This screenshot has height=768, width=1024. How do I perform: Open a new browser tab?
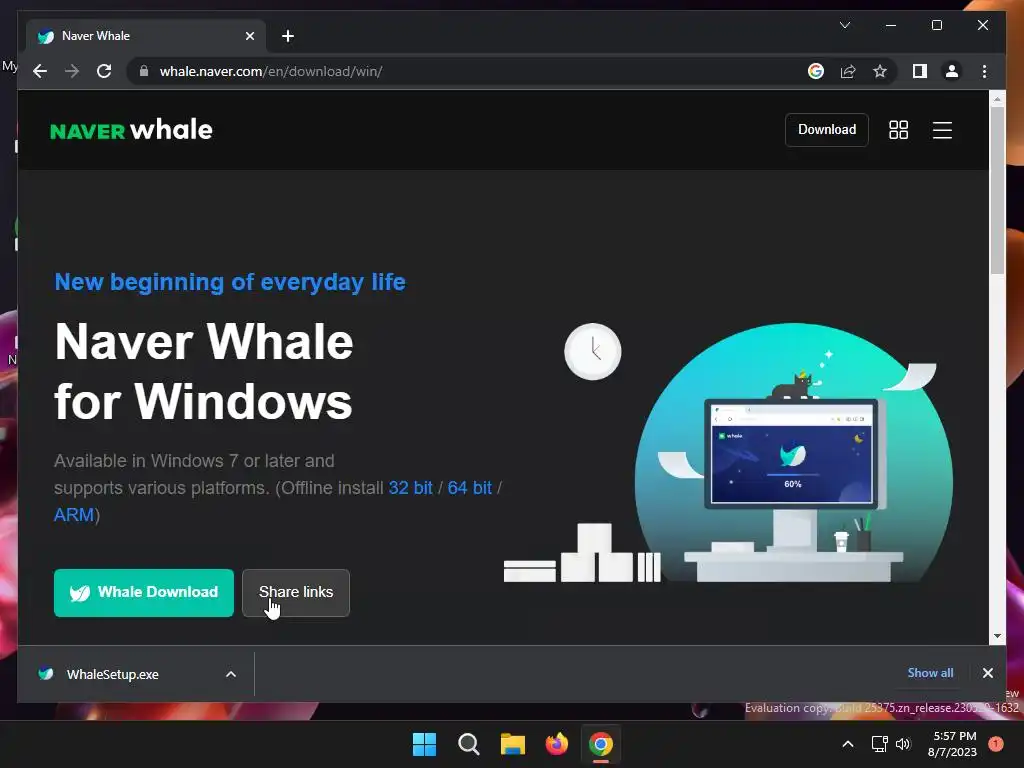[288, 36]
